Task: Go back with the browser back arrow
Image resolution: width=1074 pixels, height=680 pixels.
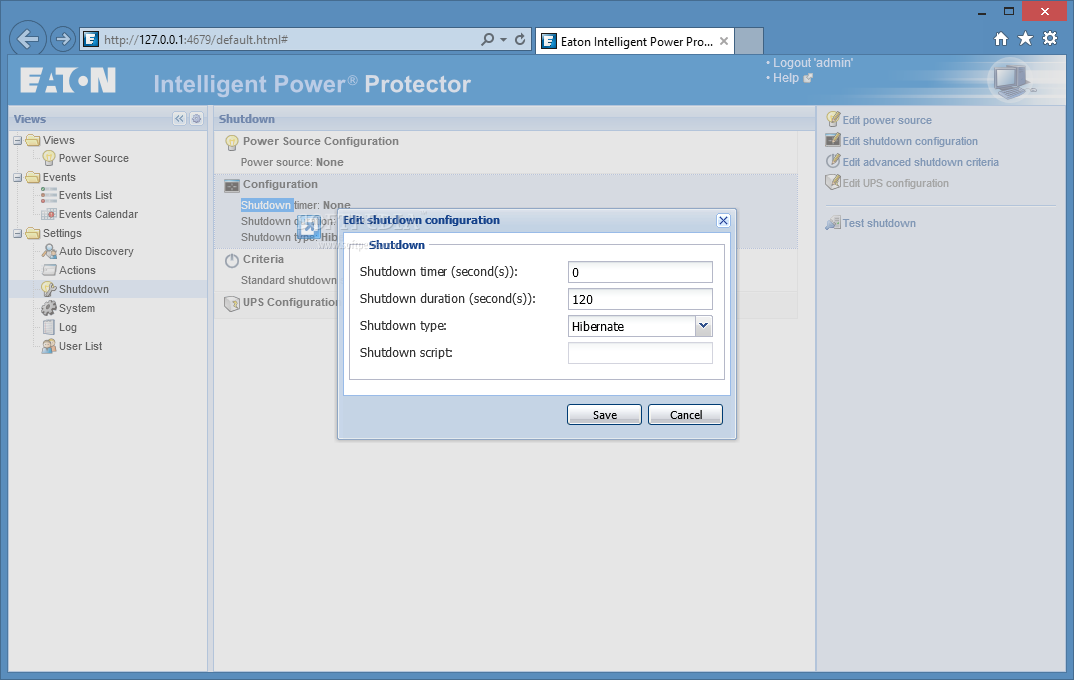Action: coord(28,39)
